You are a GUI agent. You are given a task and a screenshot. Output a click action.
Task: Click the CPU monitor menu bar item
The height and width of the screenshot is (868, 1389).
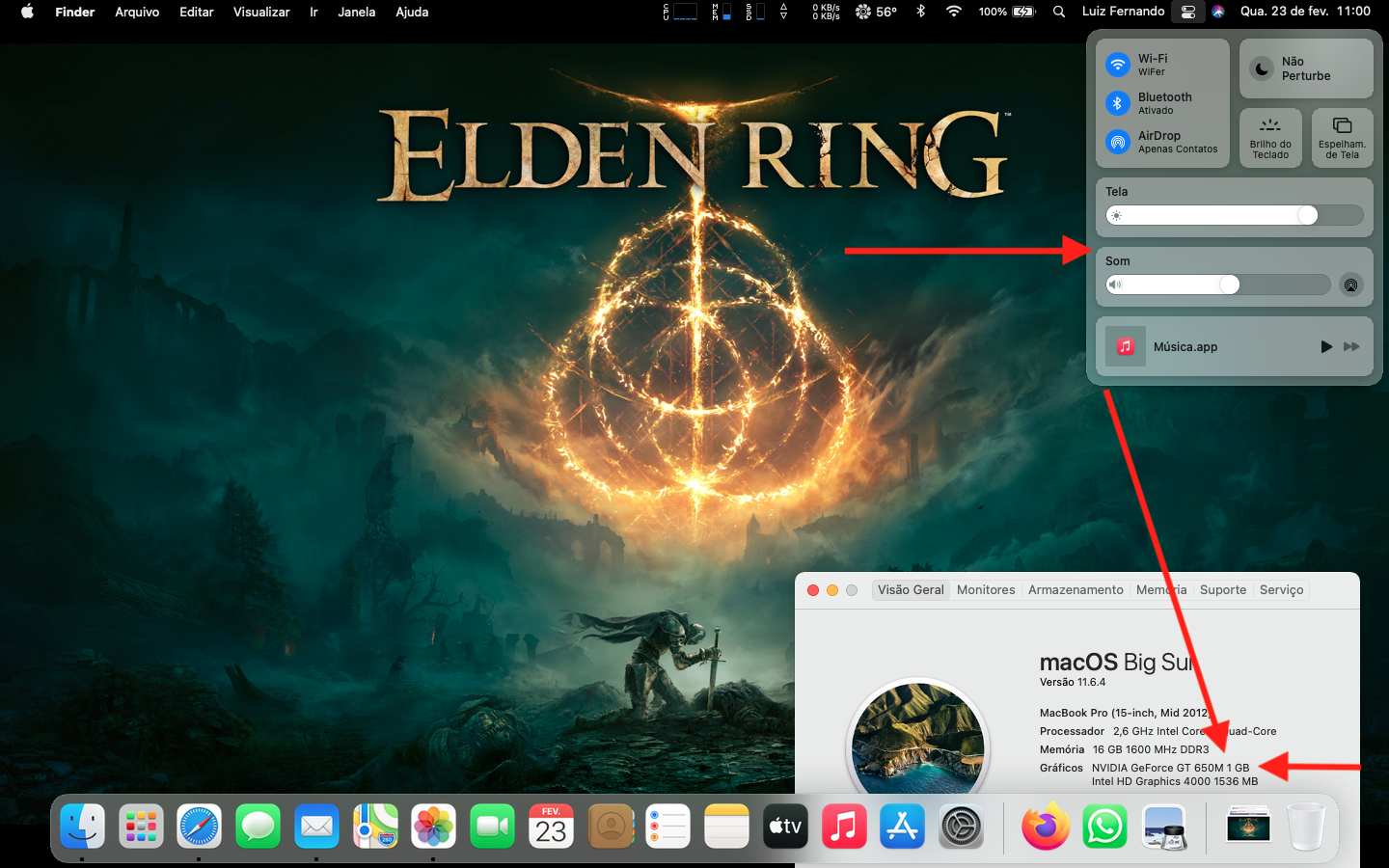click(x=680, y=12)
